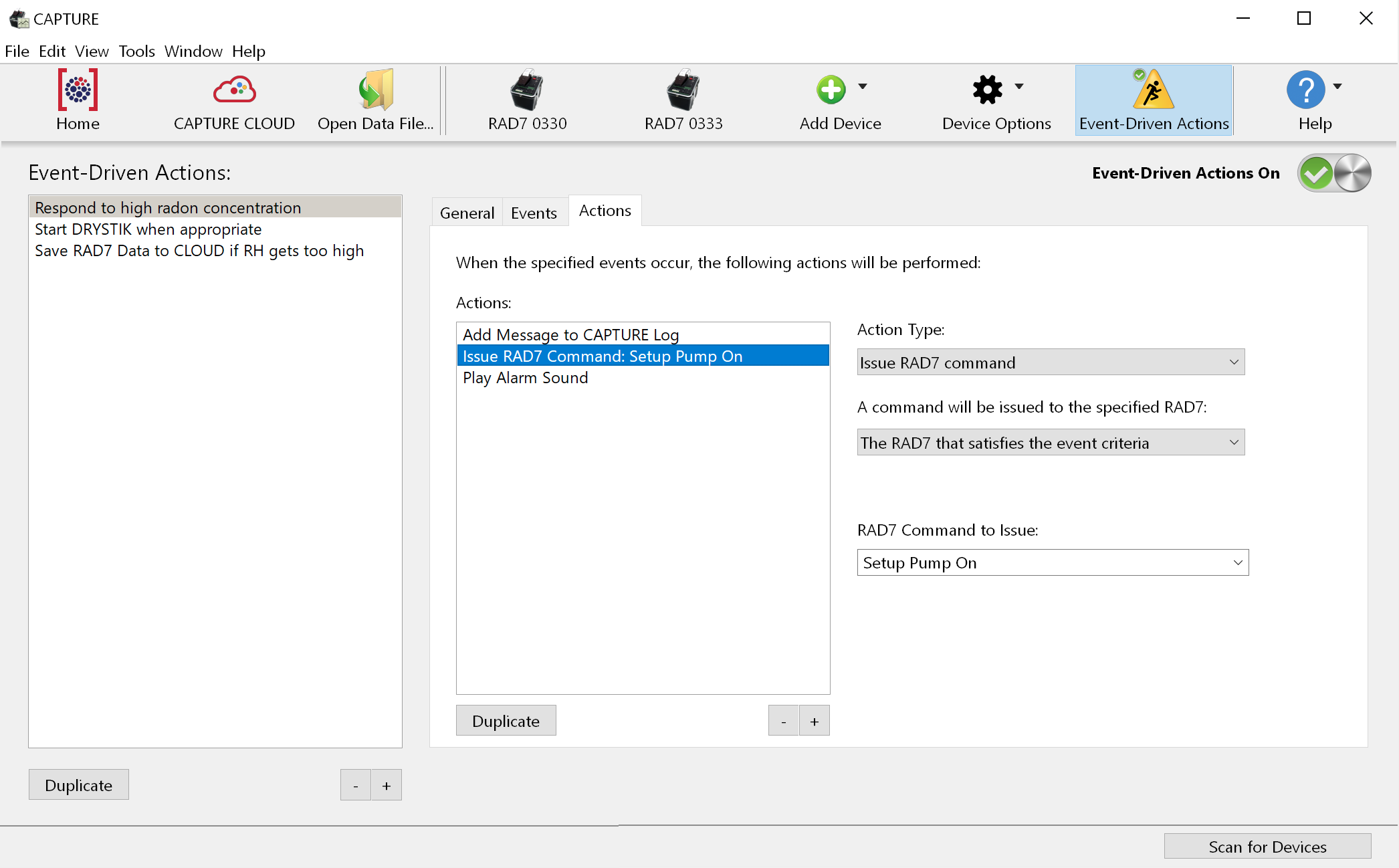Open the Tools menu
Viewport: 1399px width, 868px height.
[136, 51]
